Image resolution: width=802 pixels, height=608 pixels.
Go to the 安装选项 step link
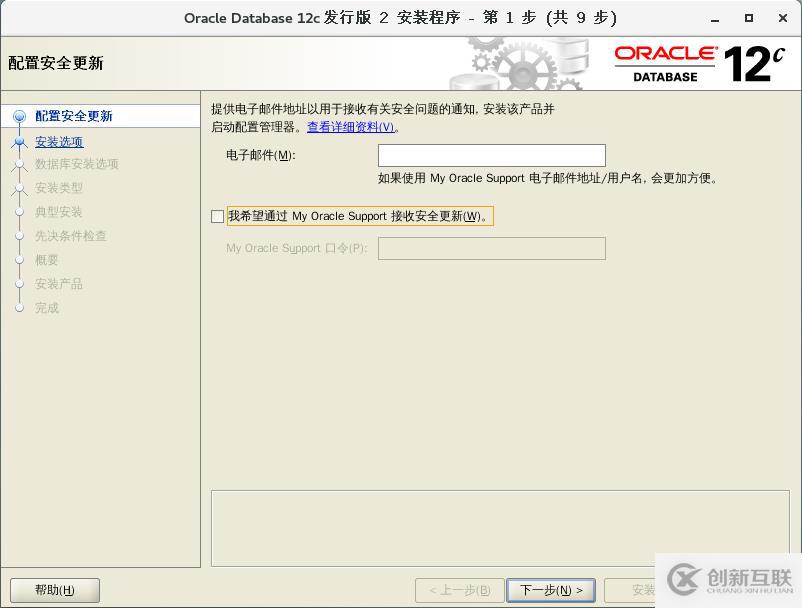pyautogui.click(x=59, y=142)
